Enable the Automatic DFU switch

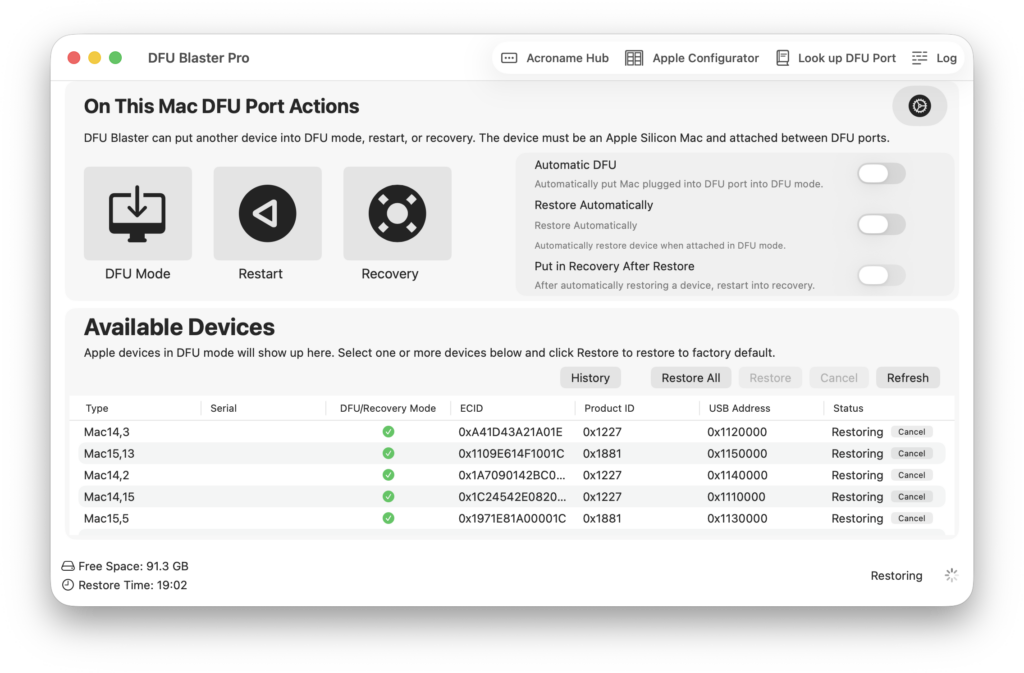click(881, 174)
